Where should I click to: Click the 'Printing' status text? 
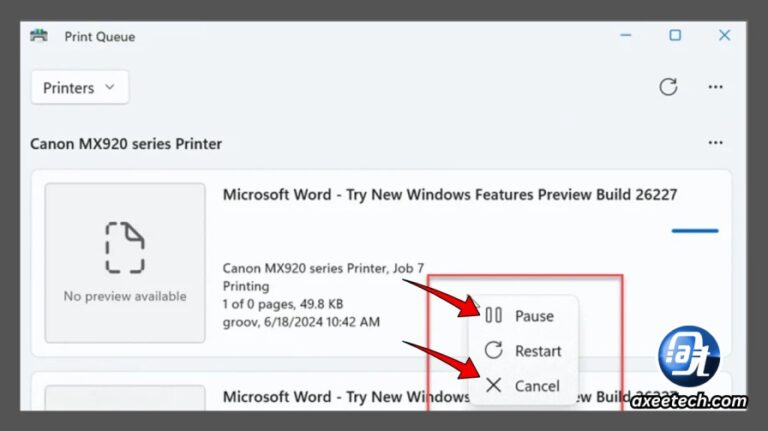tap(246, 286)
